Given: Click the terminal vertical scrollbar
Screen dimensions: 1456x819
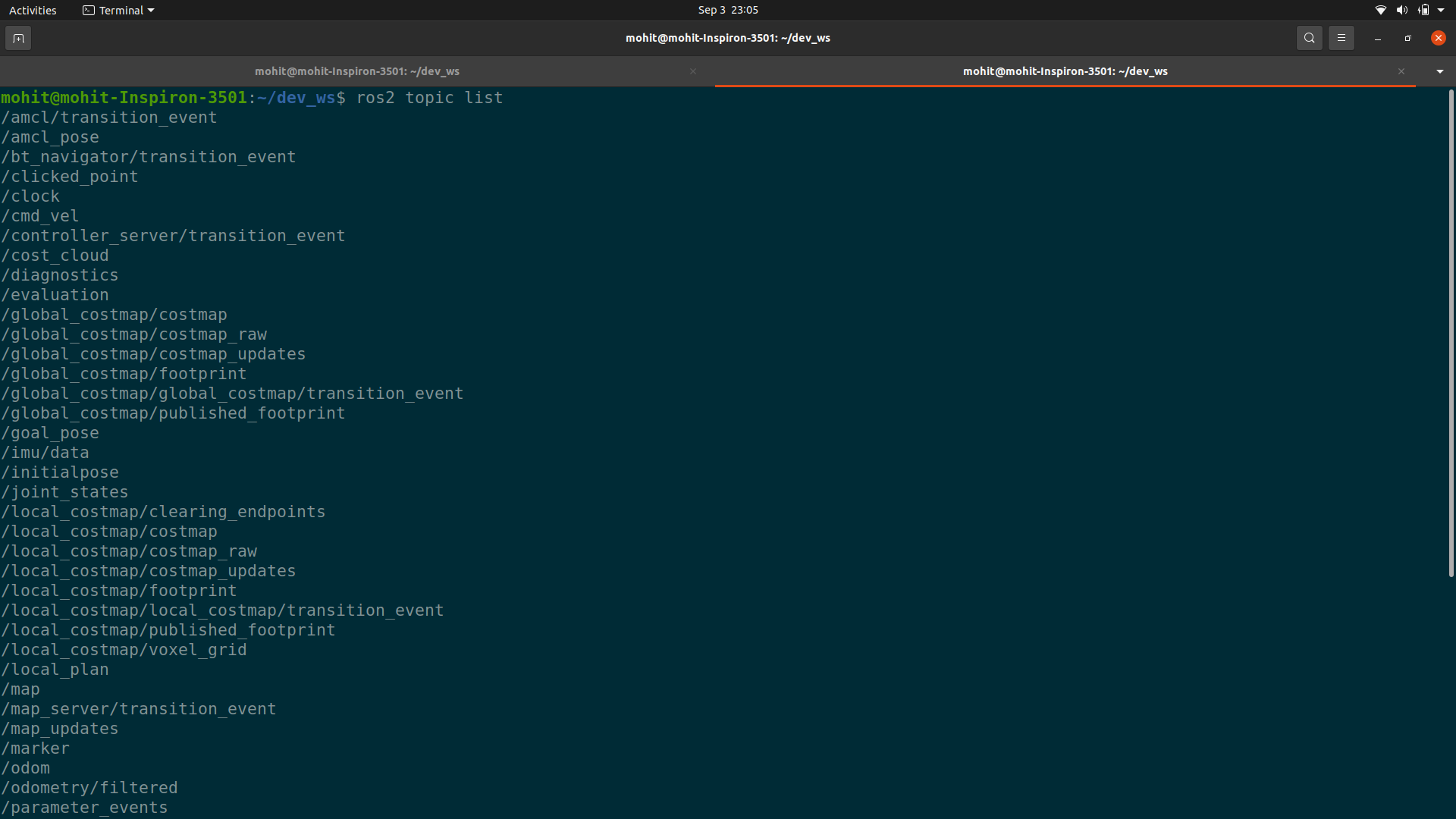Looking at the screenshot, I should pyautogui.click(x=1451, y=334).
